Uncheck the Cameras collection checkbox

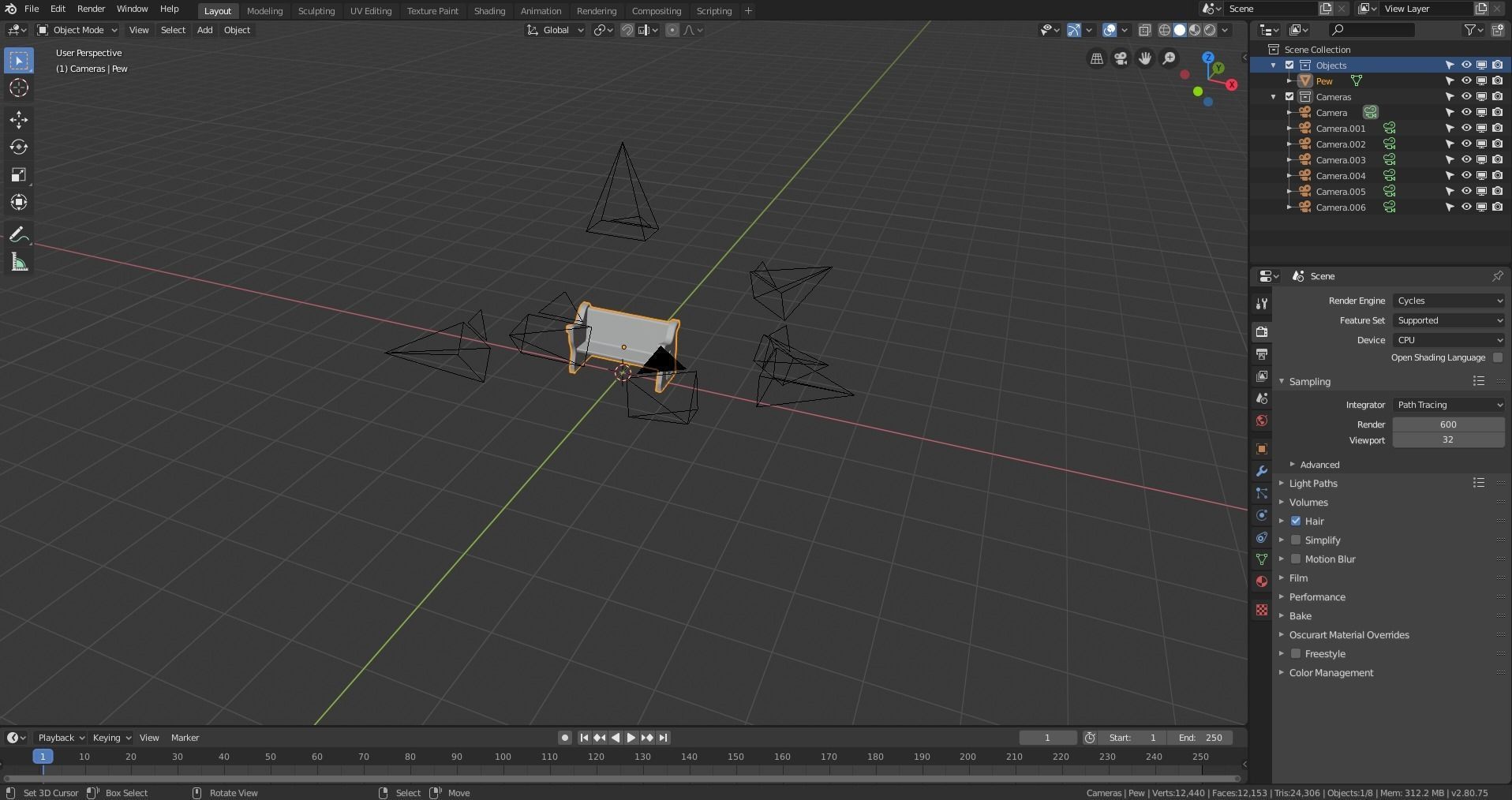click(1290, 97)
